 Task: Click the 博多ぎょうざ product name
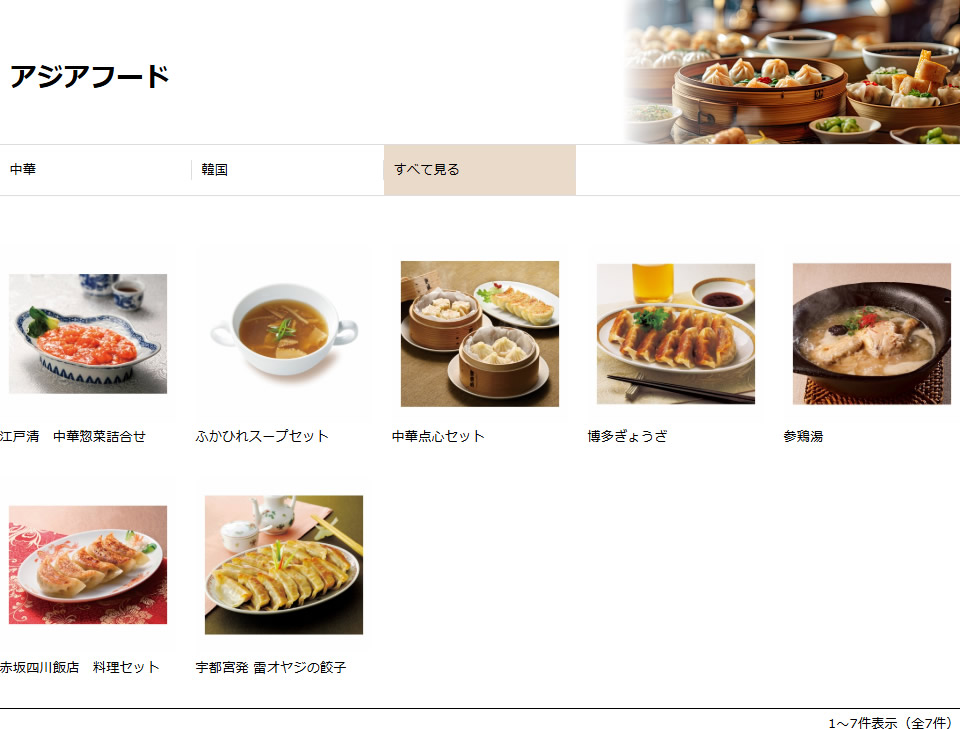click(x=628, y=436)
